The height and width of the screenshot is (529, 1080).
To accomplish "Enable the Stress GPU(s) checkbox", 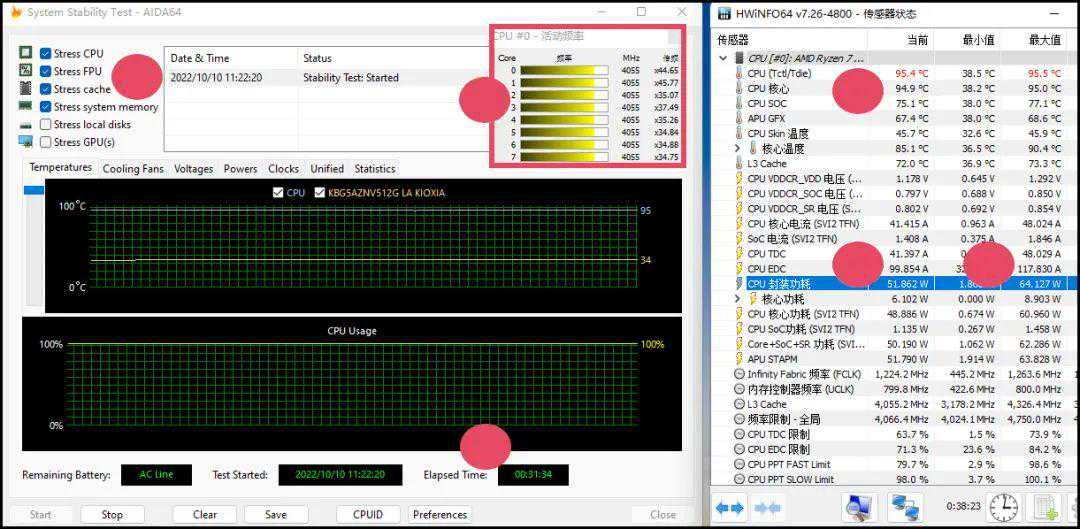I will (x=46, y=142).
